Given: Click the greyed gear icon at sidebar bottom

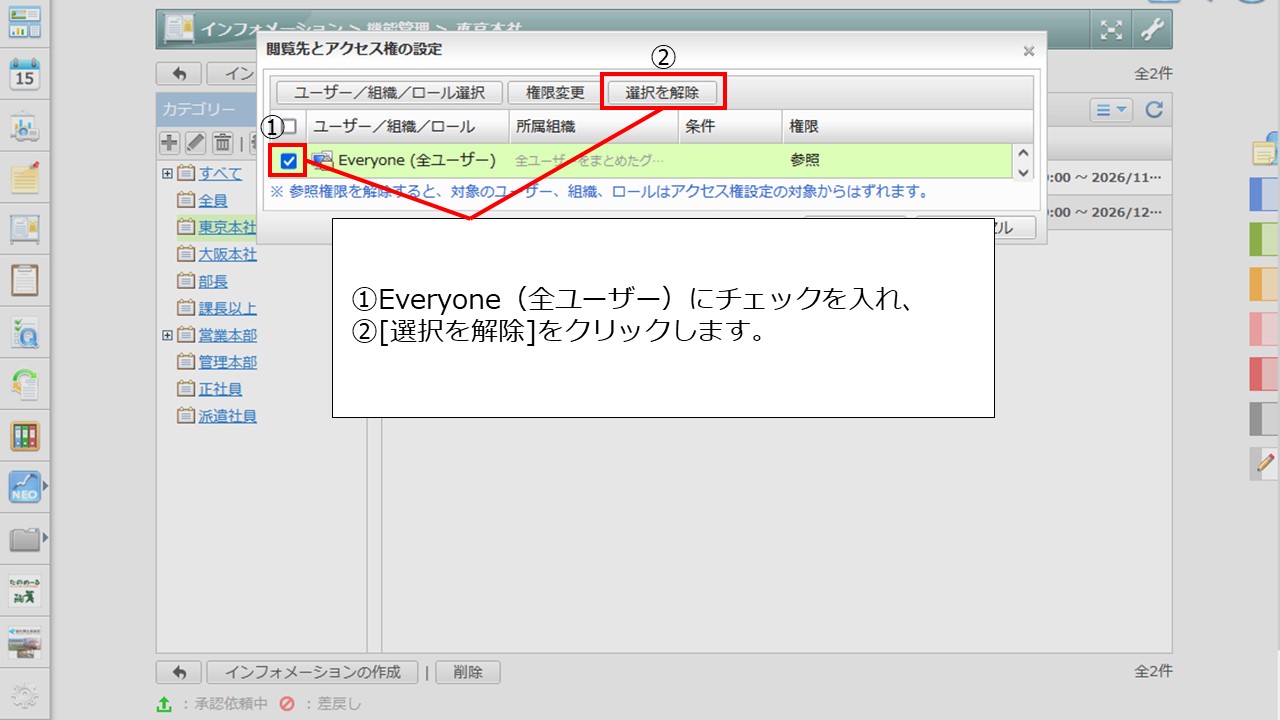Looking at the screenshot, I should [24, 696].
